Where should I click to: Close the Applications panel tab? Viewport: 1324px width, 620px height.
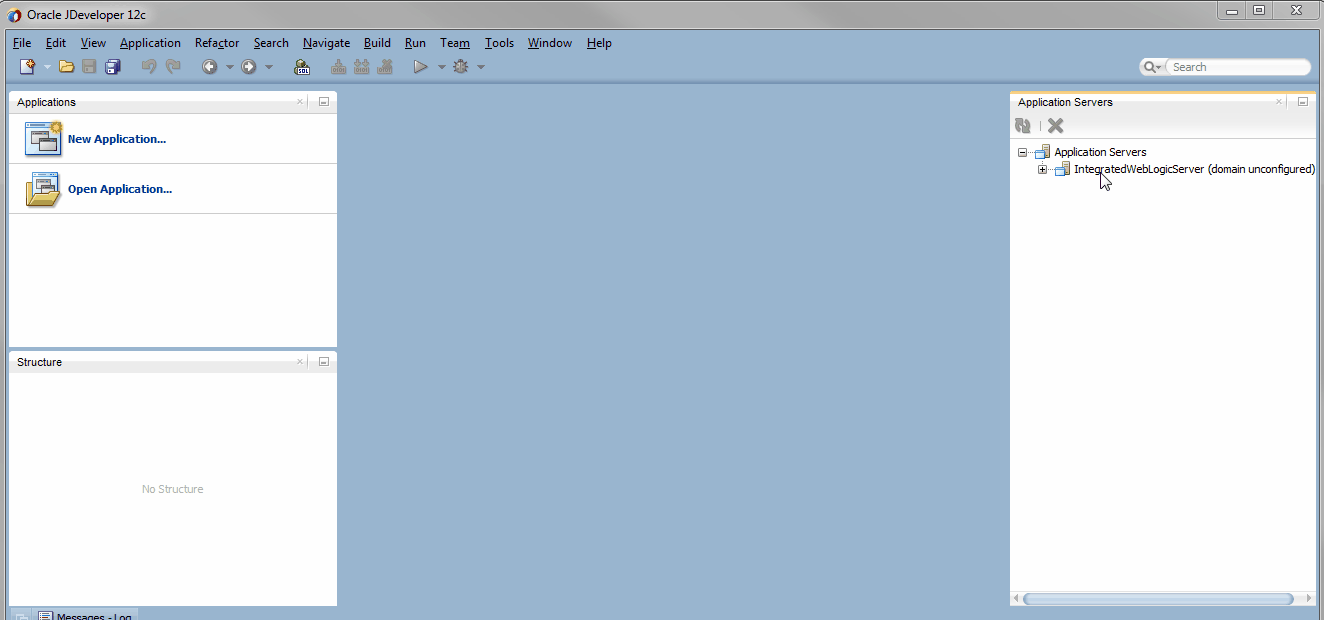click(300, 102)
